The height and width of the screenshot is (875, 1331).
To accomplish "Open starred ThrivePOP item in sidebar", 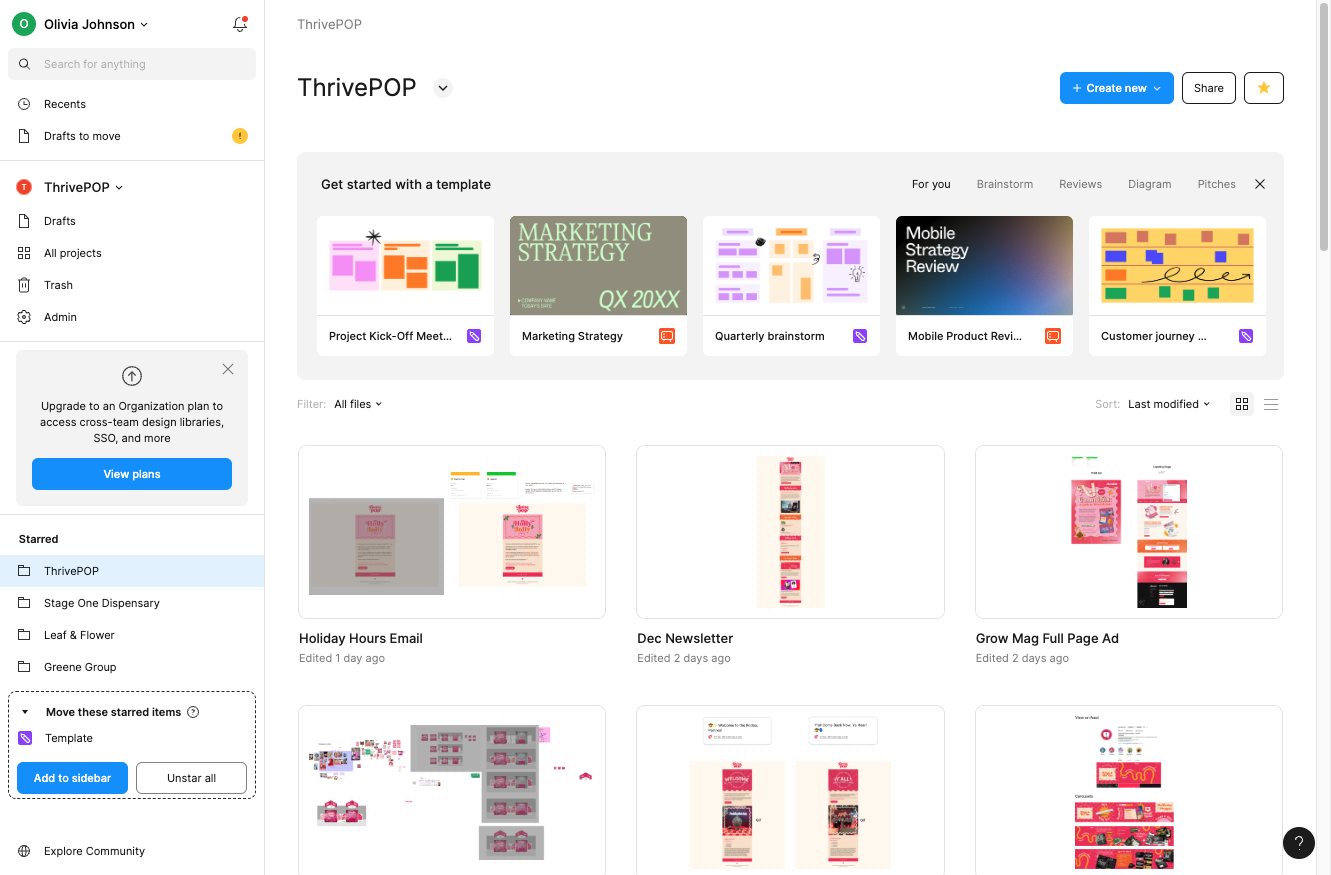I will [x=132, y=571].
